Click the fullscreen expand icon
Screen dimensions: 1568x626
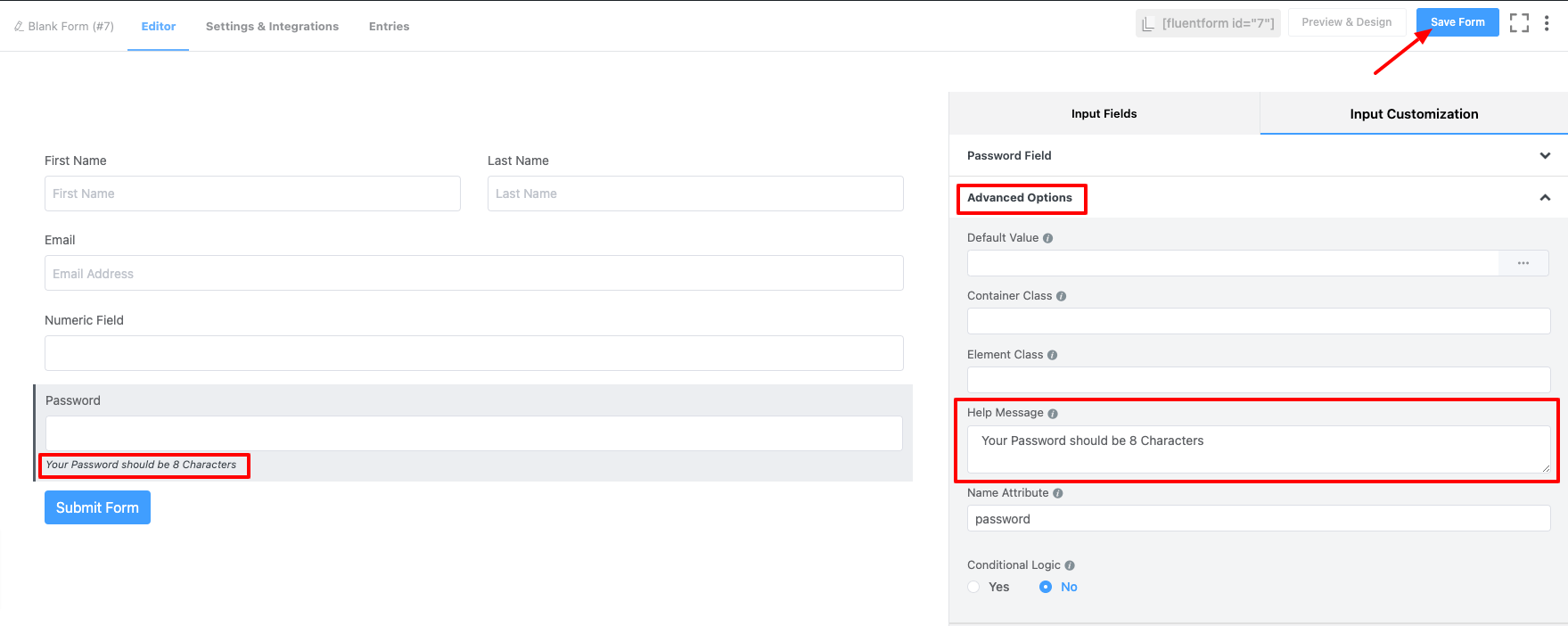(1519, 23)
